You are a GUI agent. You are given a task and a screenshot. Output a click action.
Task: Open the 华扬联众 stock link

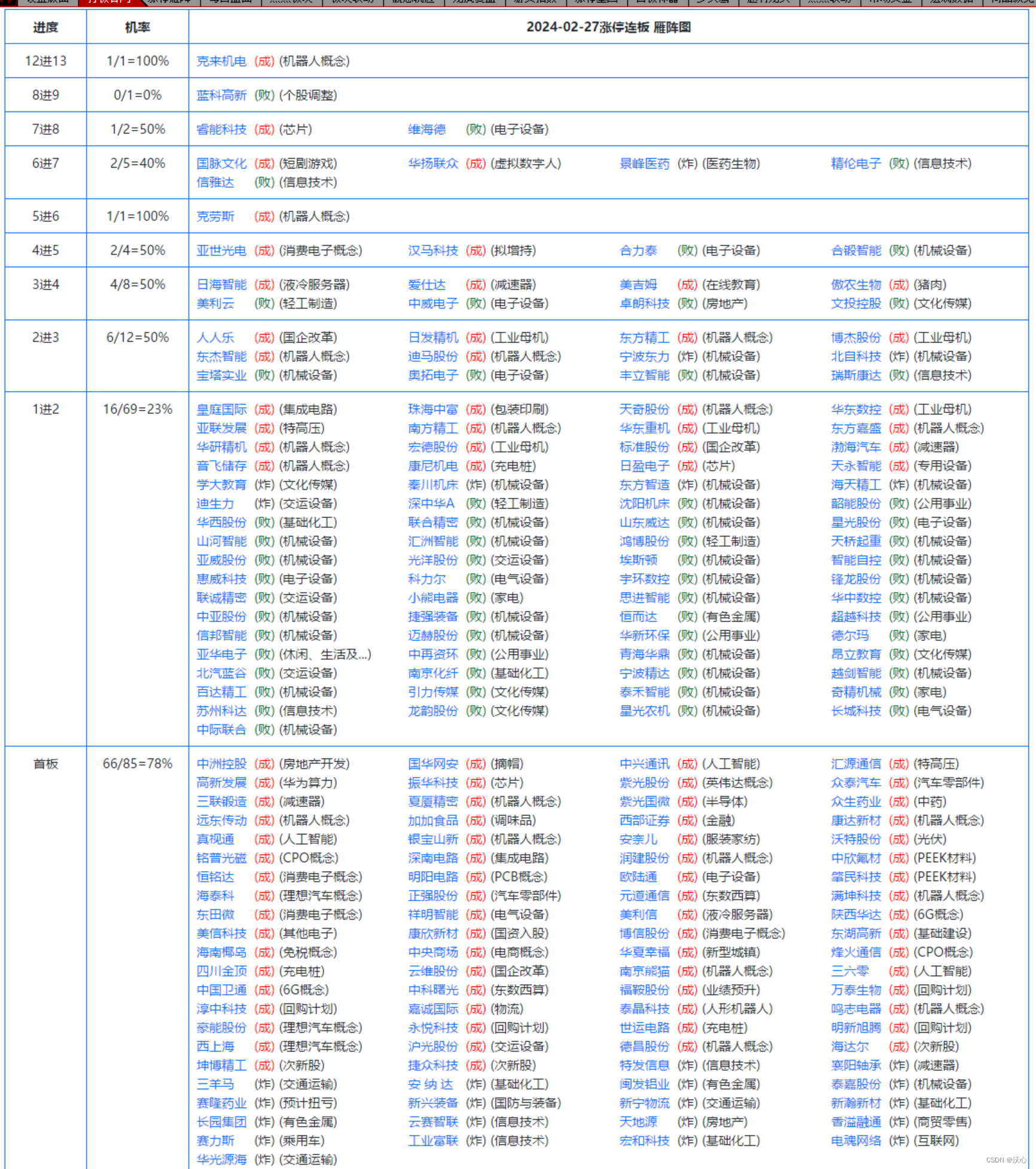tap(433, 163)
